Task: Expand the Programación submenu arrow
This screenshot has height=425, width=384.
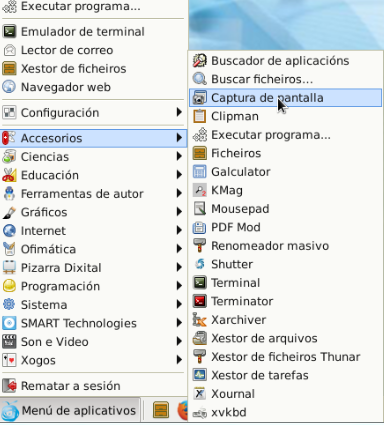Action: pyautogui.click(x=179, y=286)
